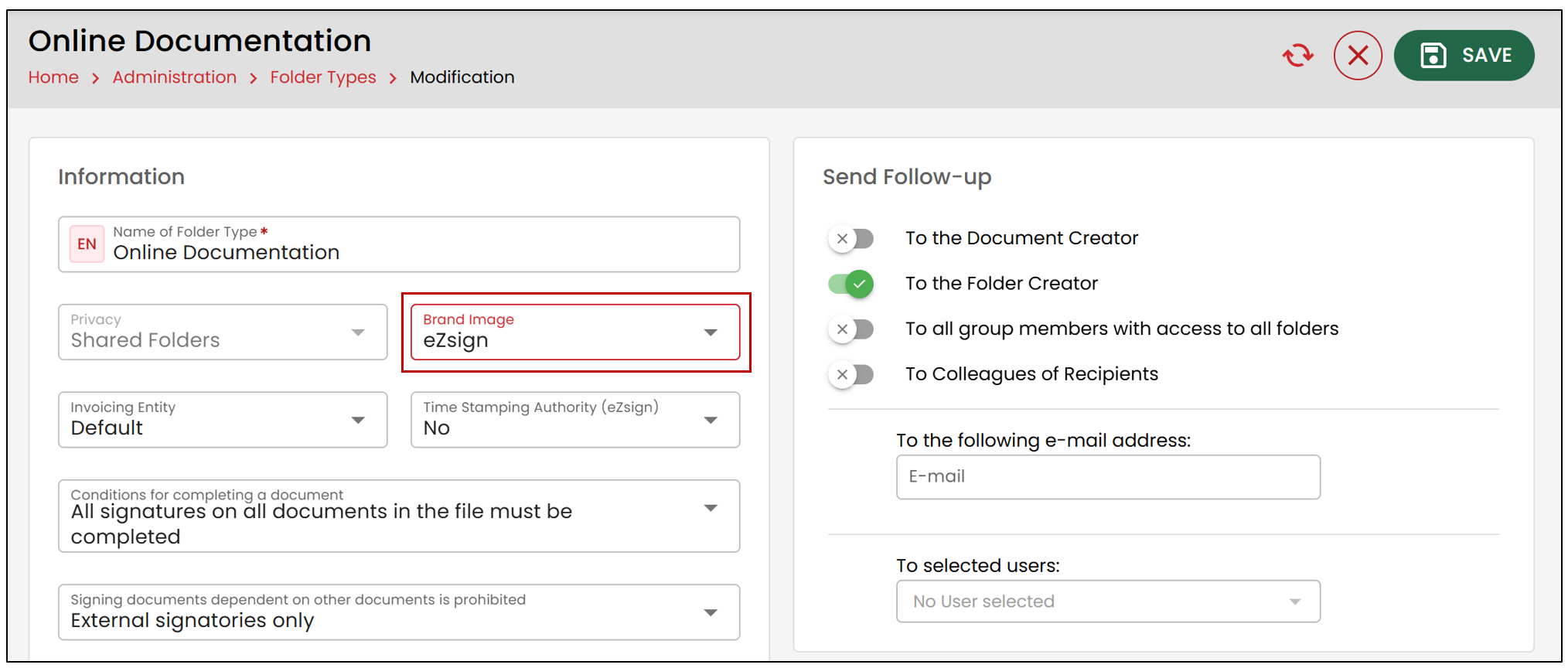Open the No User selected dropdown
Image resolution: width=1568 pixels, height=668 pixels.
pos(1108,602)
